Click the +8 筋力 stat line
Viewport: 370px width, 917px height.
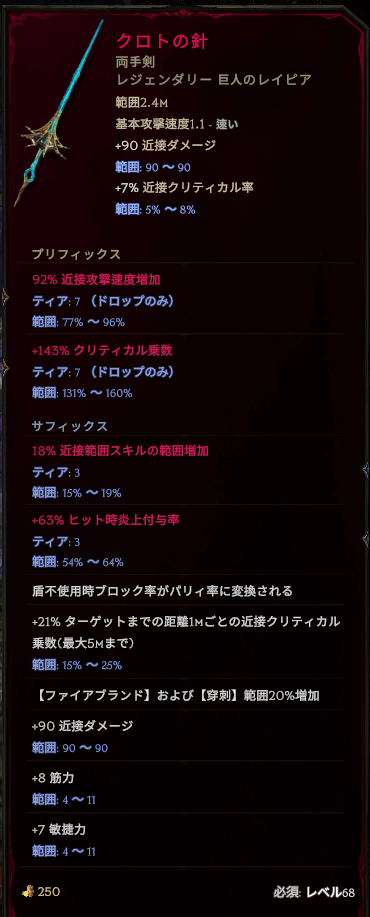pos(53,778)
